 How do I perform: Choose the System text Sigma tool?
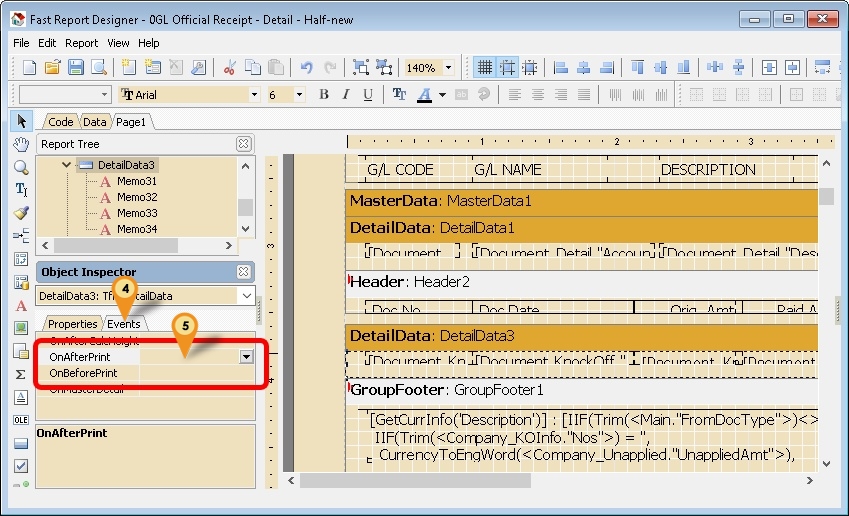click(x=21, y=374)
